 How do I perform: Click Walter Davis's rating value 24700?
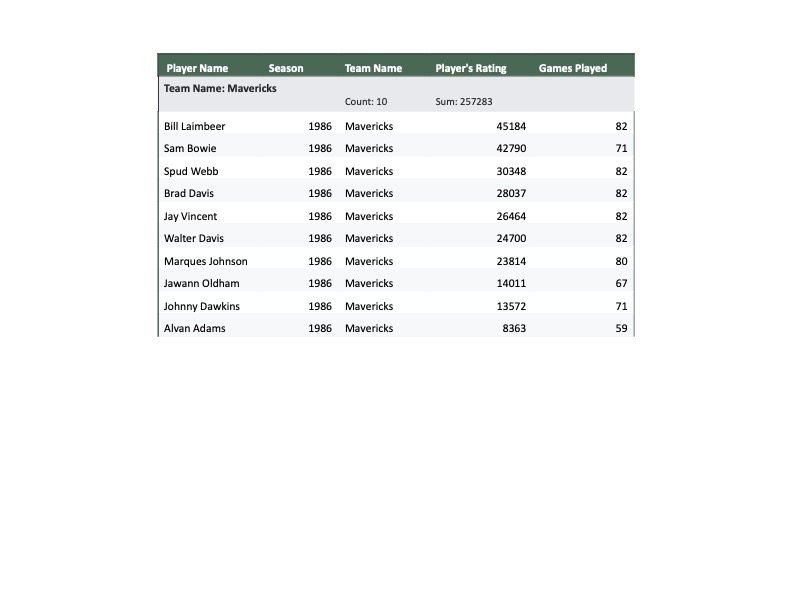[x=511, y=238]
